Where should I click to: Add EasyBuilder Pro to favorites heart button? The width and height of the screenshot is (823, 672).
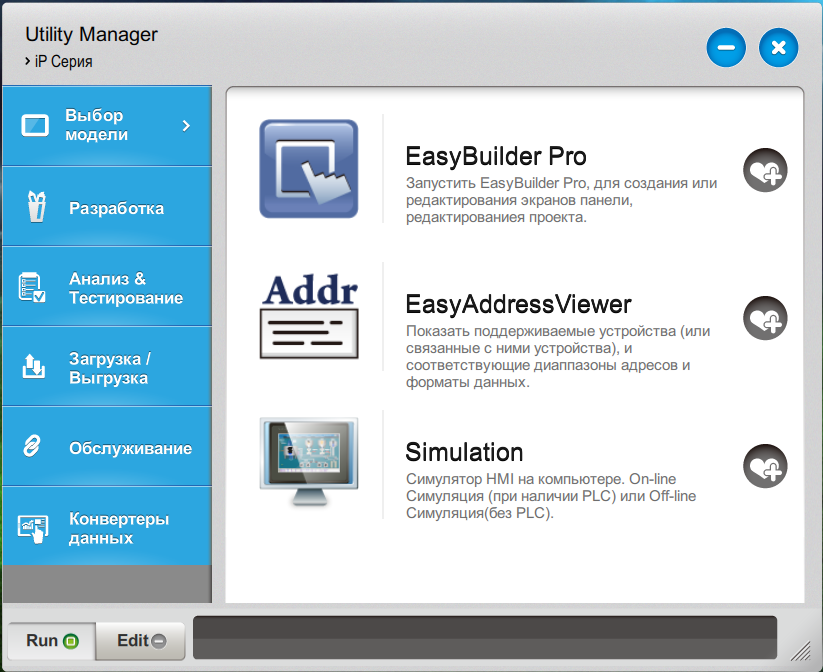765,170
